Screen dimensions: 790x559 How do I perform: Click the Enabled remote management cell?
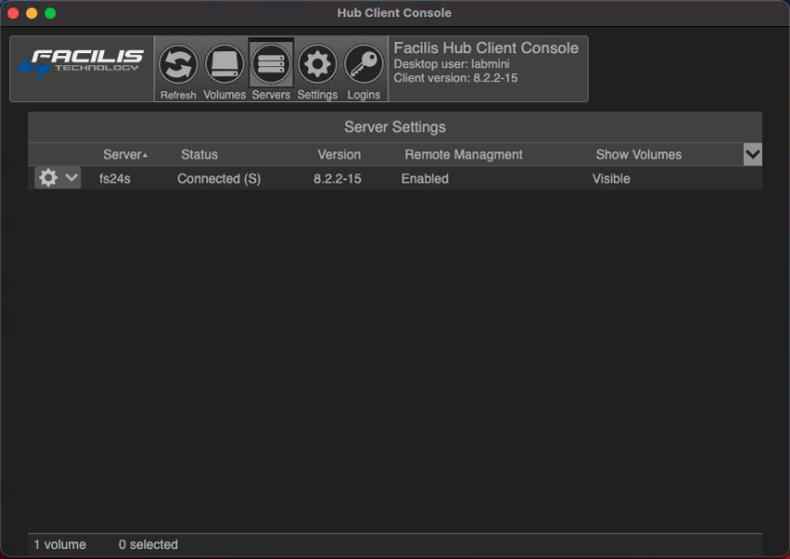click(425, 179)
